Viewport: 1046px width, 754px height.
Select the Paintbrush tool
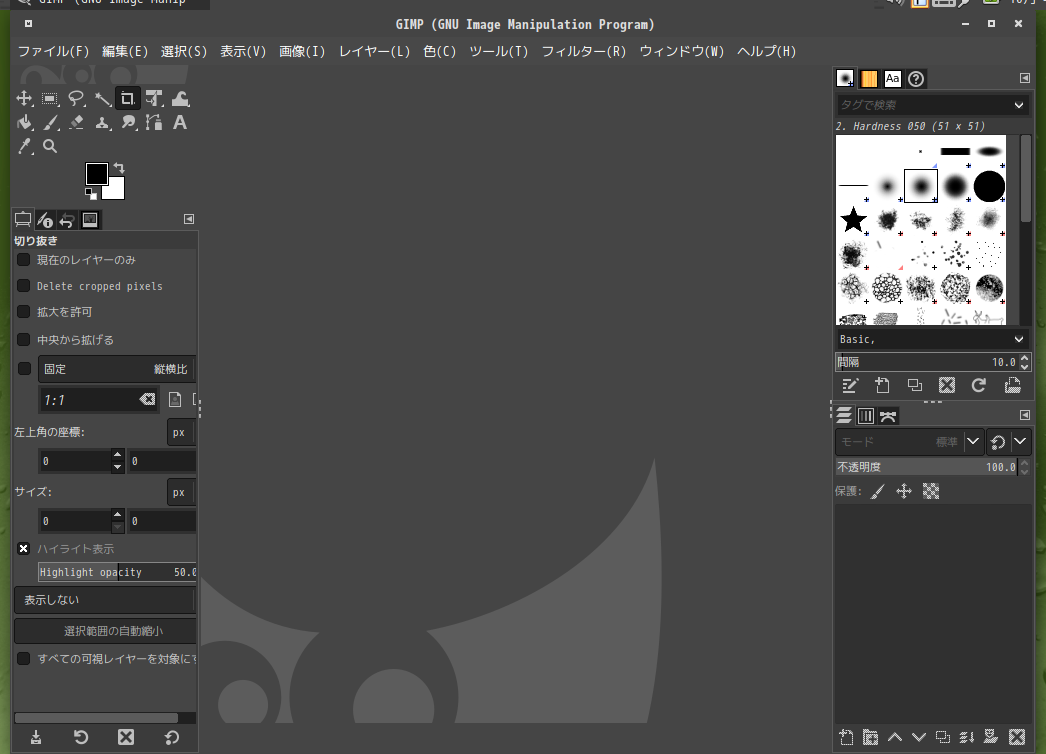[x=50, y=123]
